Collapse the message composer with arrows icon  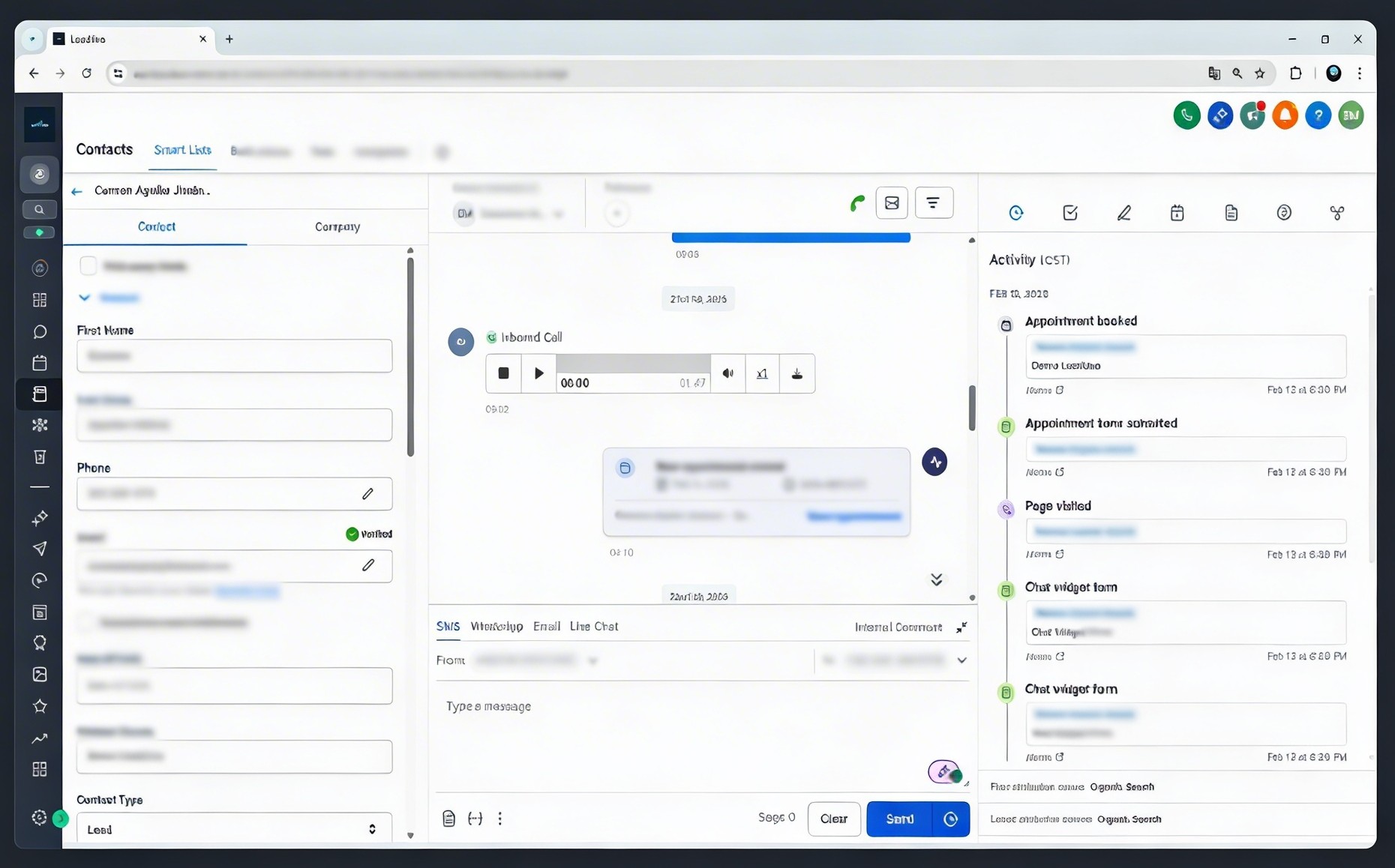coord(961,627)
